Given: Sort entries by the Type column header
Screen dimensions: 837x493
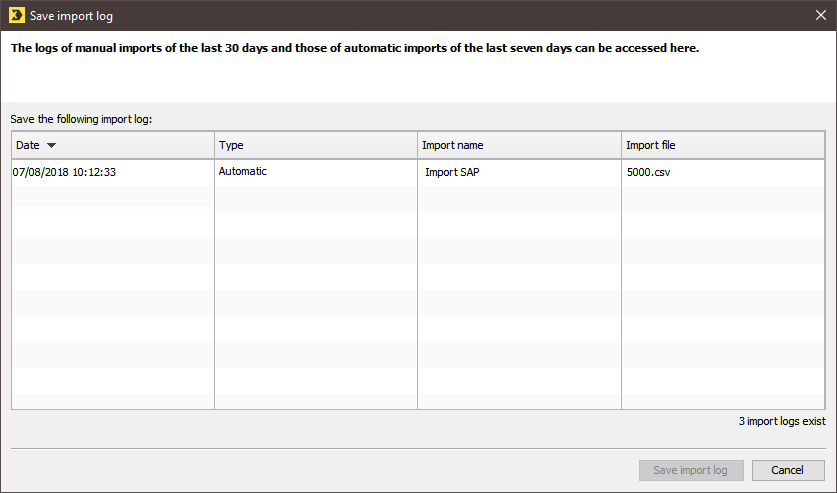Looking at the screenshot, I should pos(316,145).
